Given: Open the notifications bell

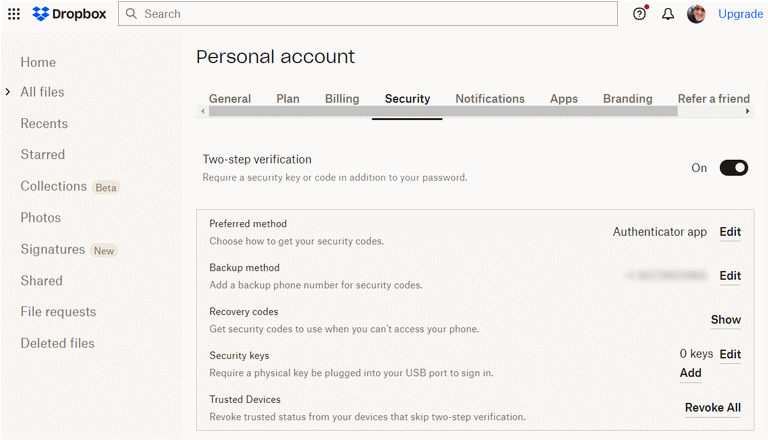Looking at the screenshot, I should coord(668,14).
